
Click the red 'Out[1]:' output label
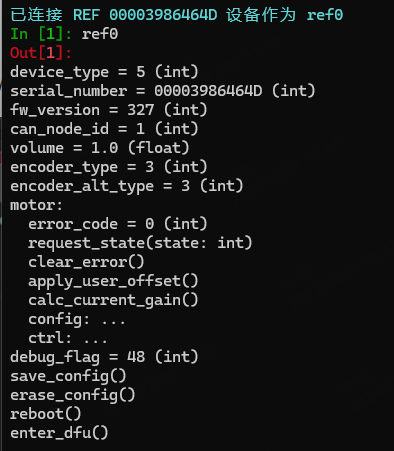[41, 53]
